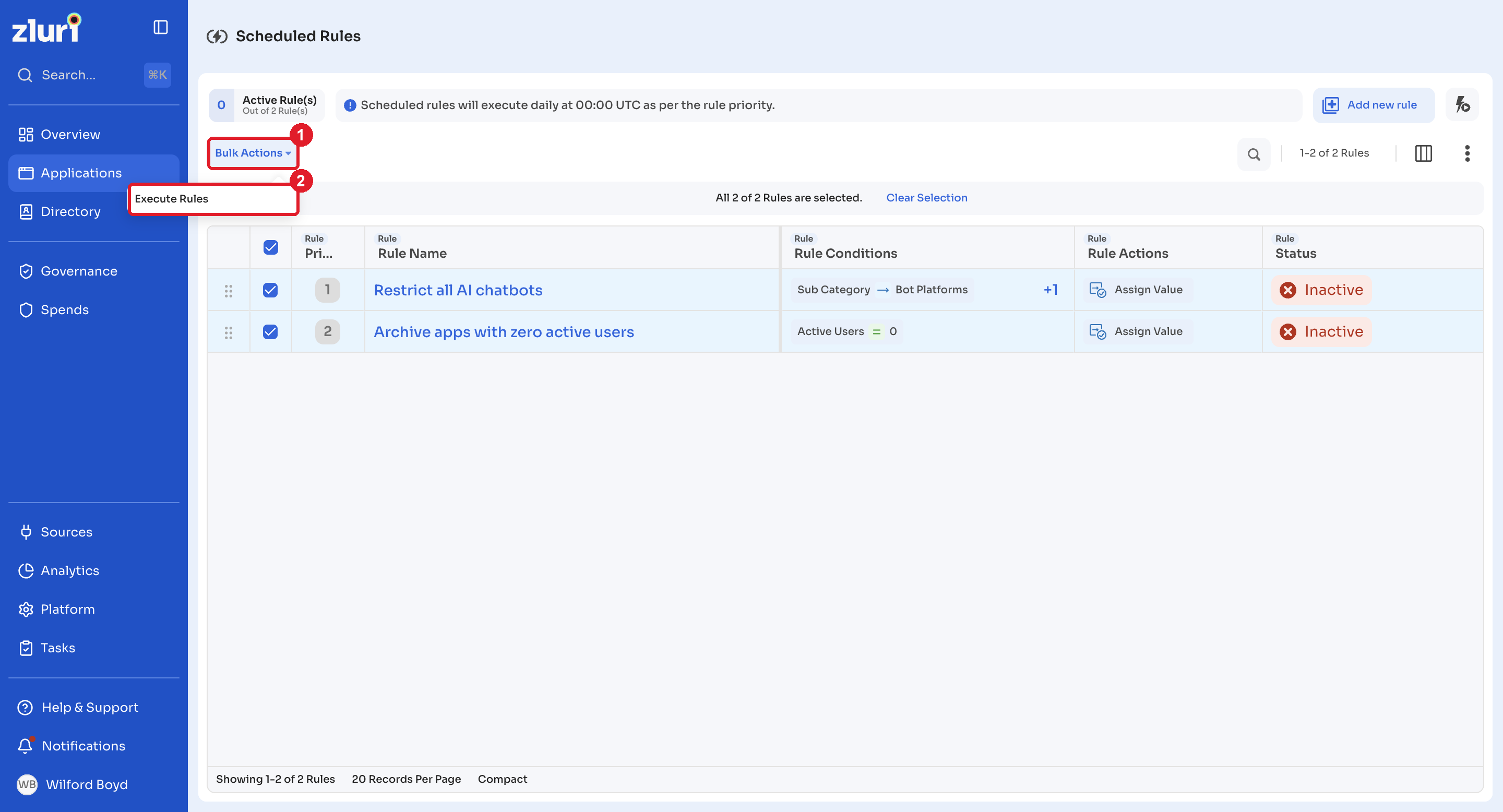
Task: Choose Execute Rules from the menu
Action: [213, 199]
